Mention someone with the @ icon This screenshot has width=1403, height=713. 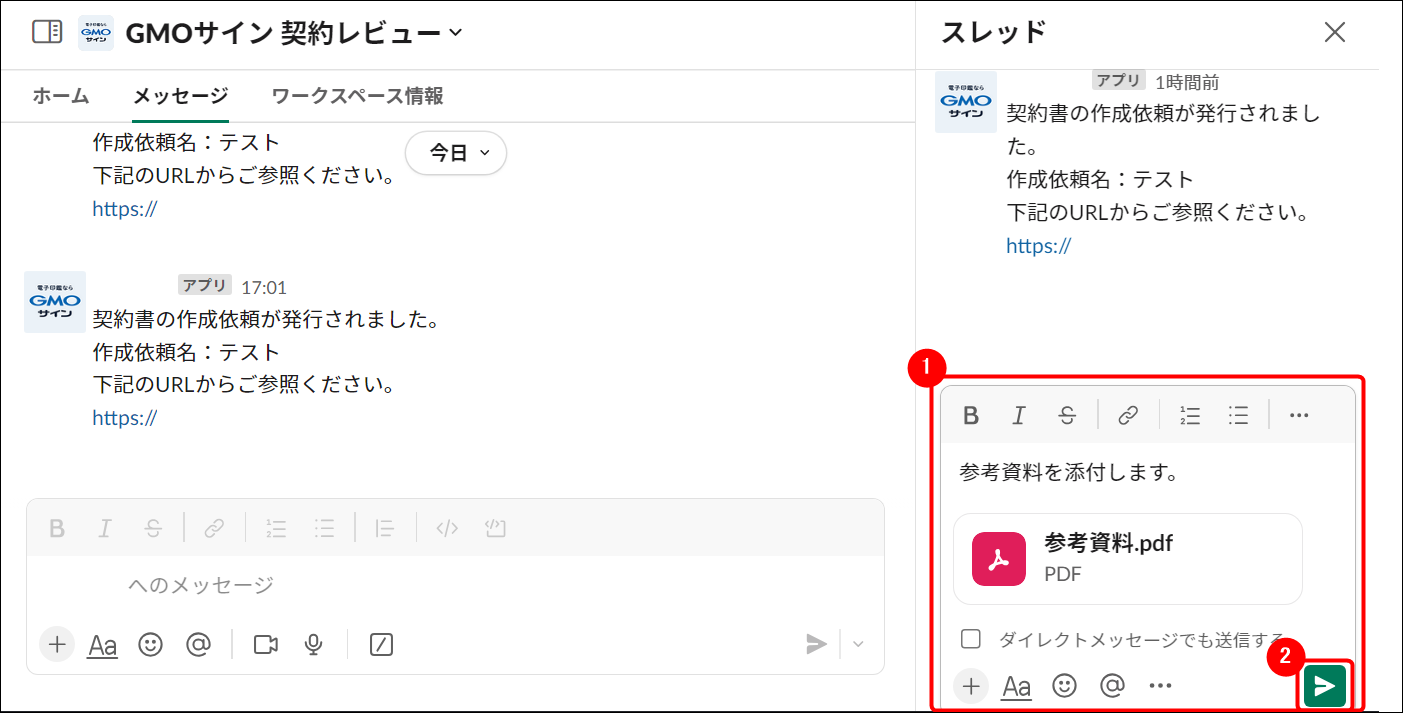click(199, 645)
